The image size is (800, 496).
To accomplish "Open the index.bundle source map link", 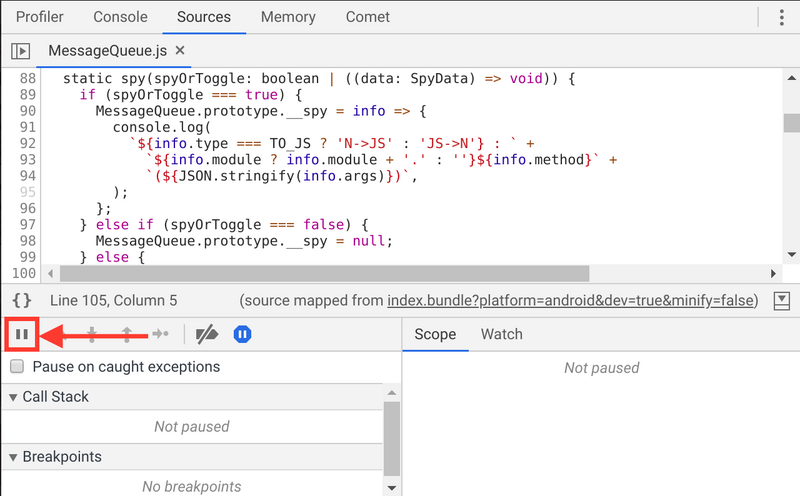I will 570,301.
